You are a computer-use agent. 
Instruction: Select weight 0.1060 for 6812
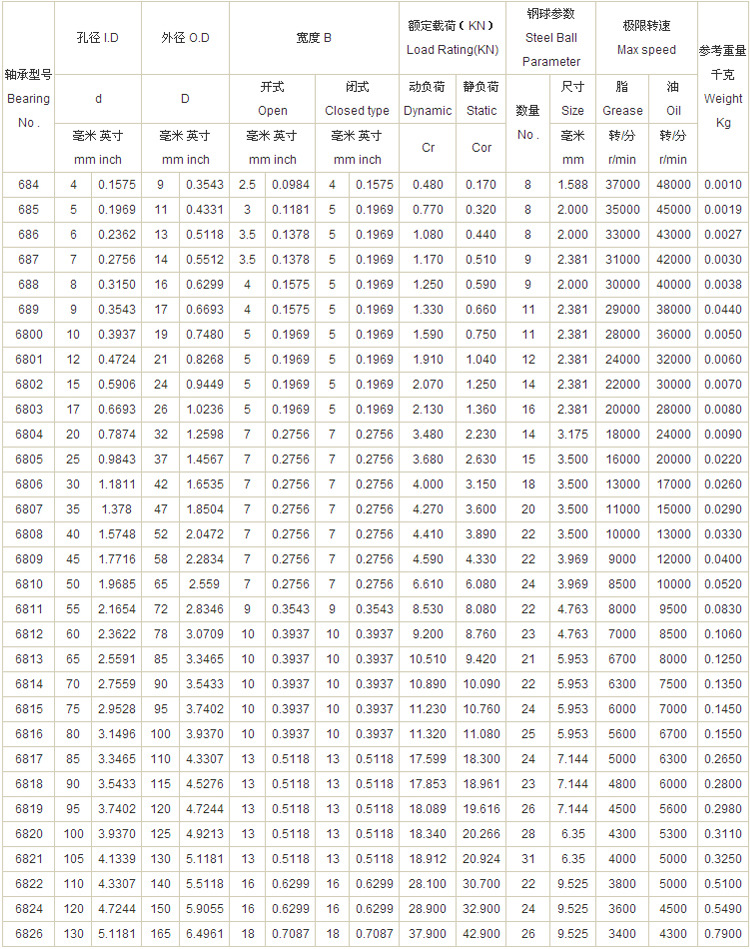tap(723, 634)
